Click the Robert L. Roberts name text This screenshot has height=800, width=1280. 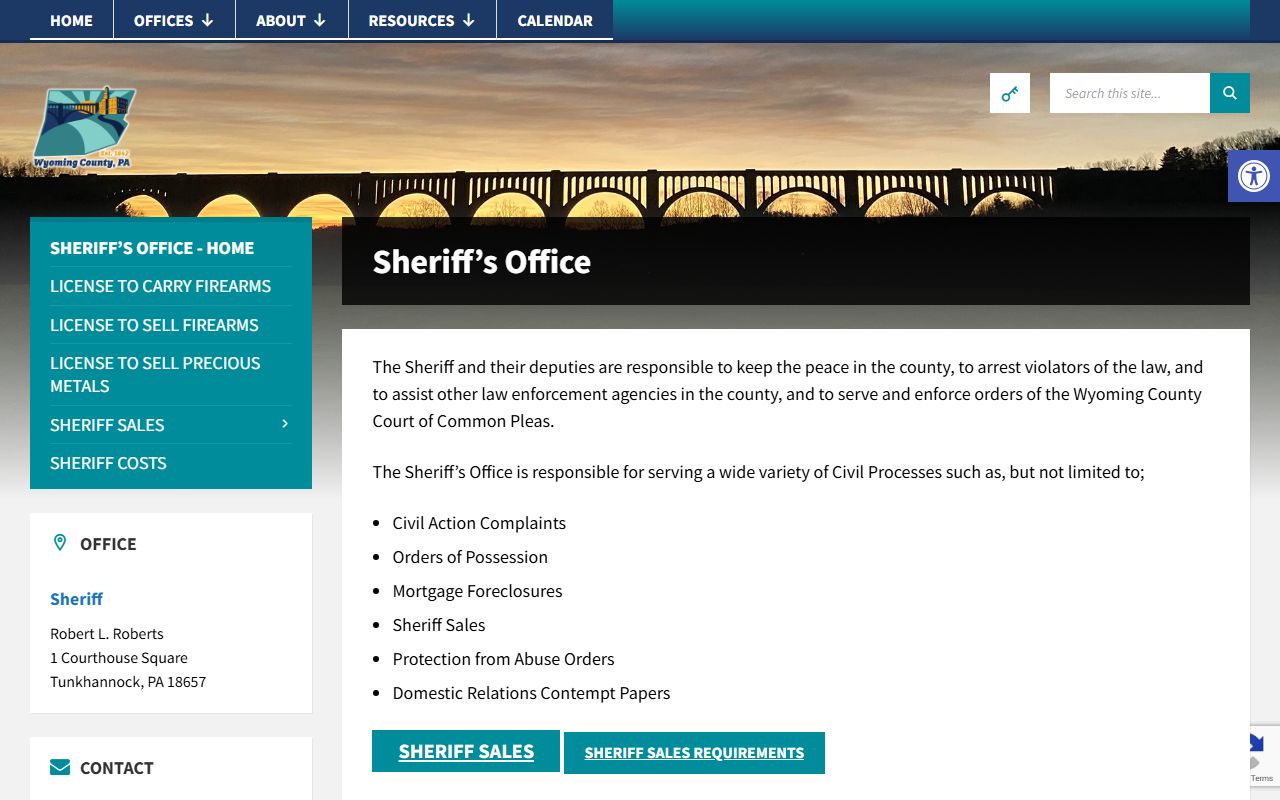(107, 634)
